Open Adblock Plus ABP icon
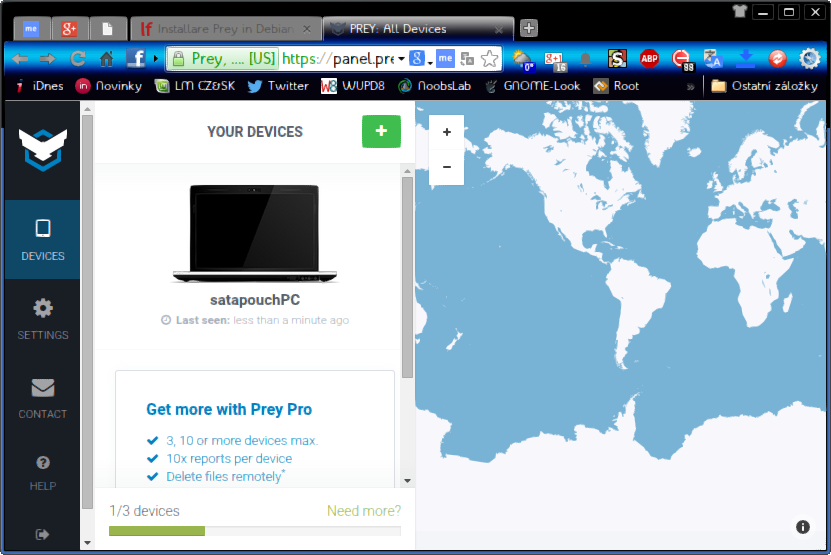Screen dimensions: 831x555 [x=649, y=58]
